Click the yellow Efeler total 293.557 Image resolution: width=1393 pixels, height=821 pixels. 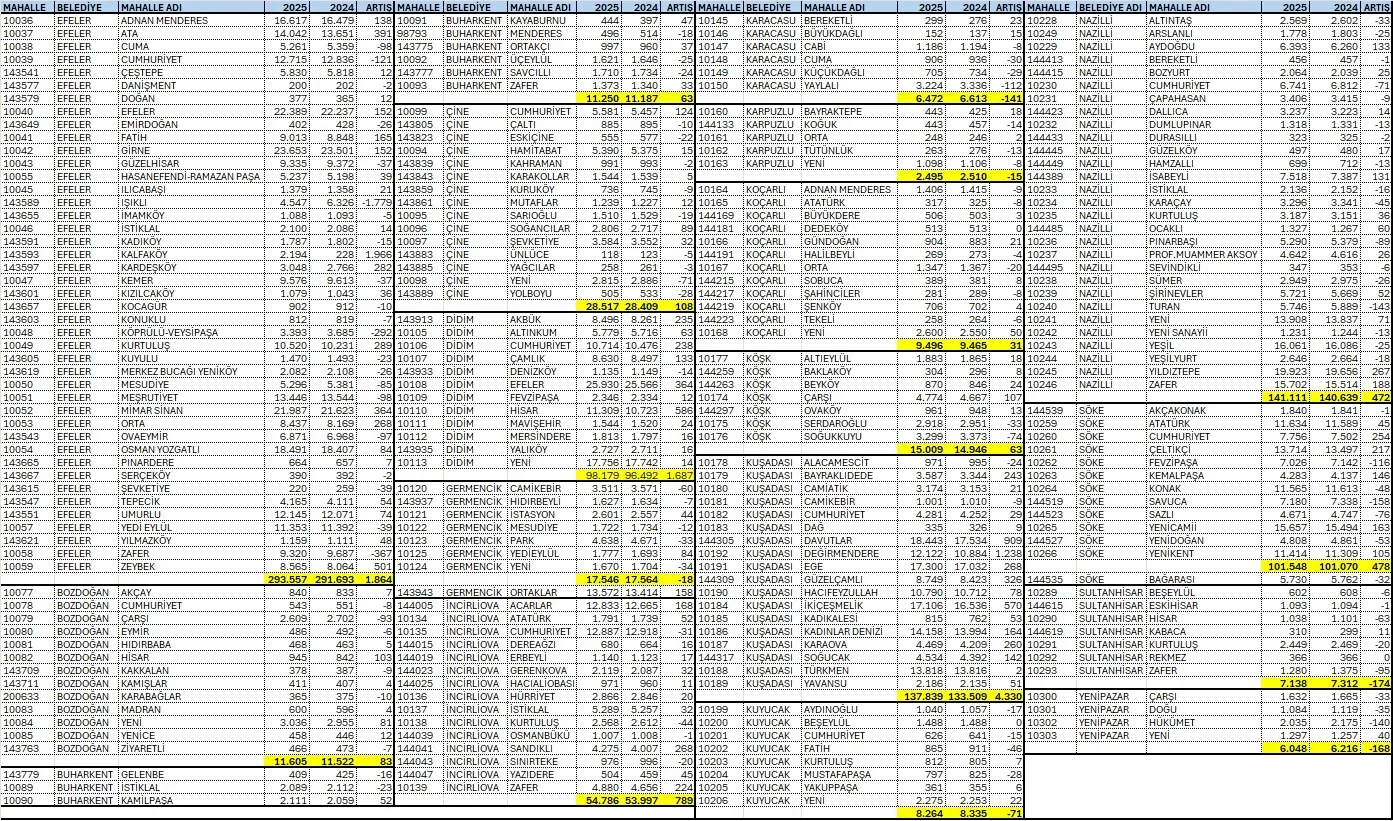286,578
